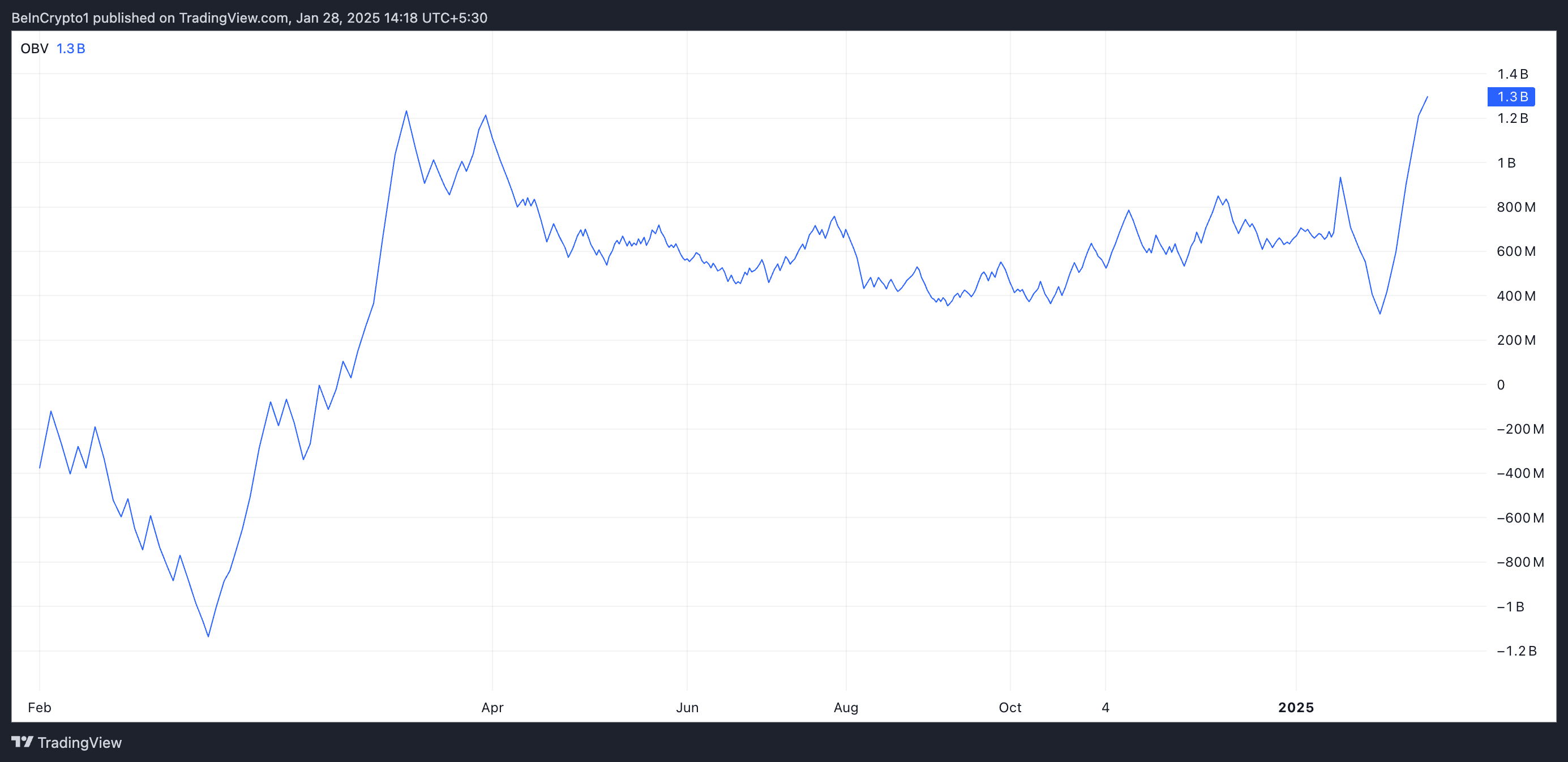Click the 4 date axis label
Screen dimensions: 1568x762
[x=1106, y=707]
